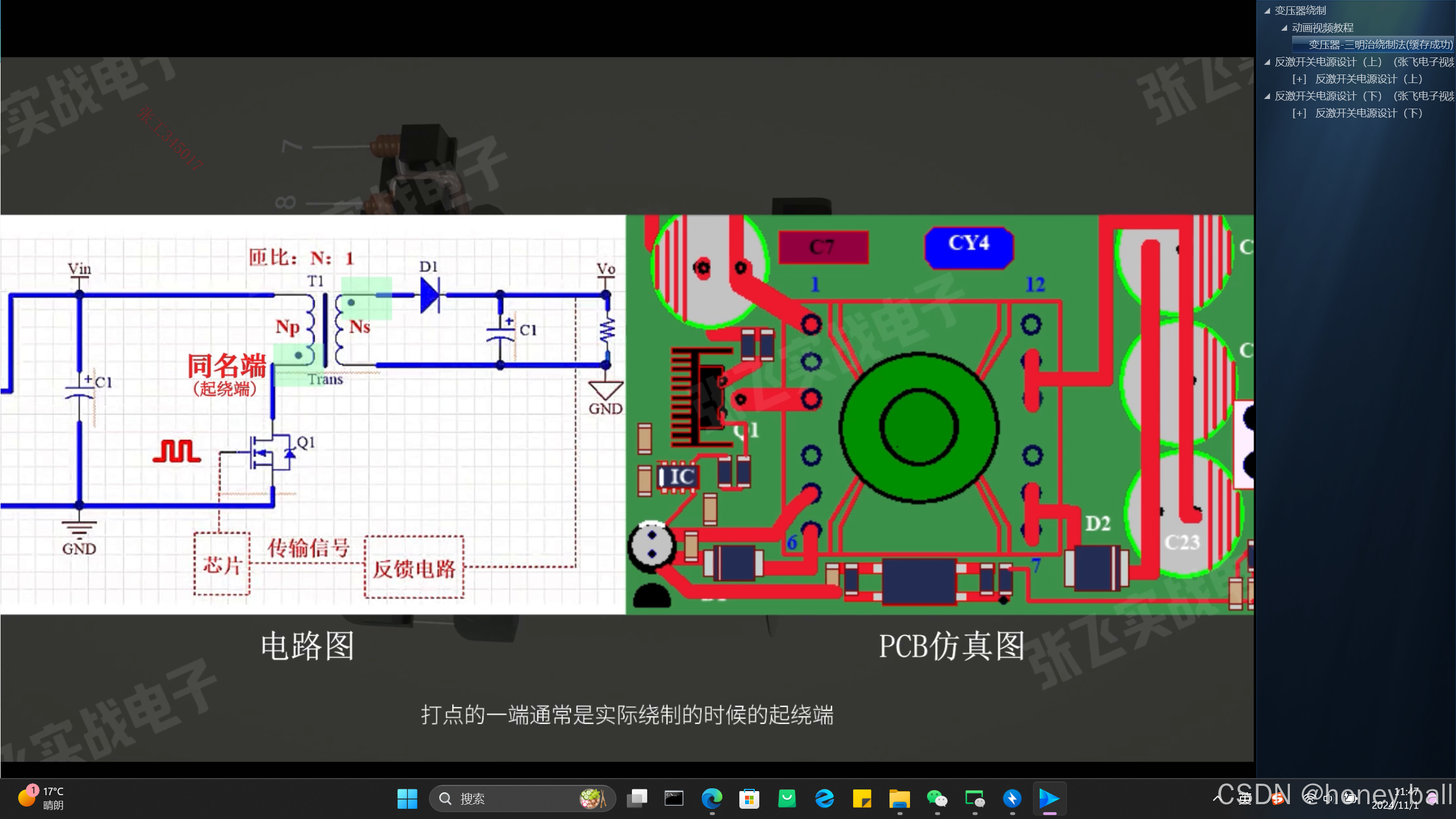The image size is (1456, 819).
Task: Expand [+] 反激开关电源设计（上） entry
Action: click(1298, 79)
